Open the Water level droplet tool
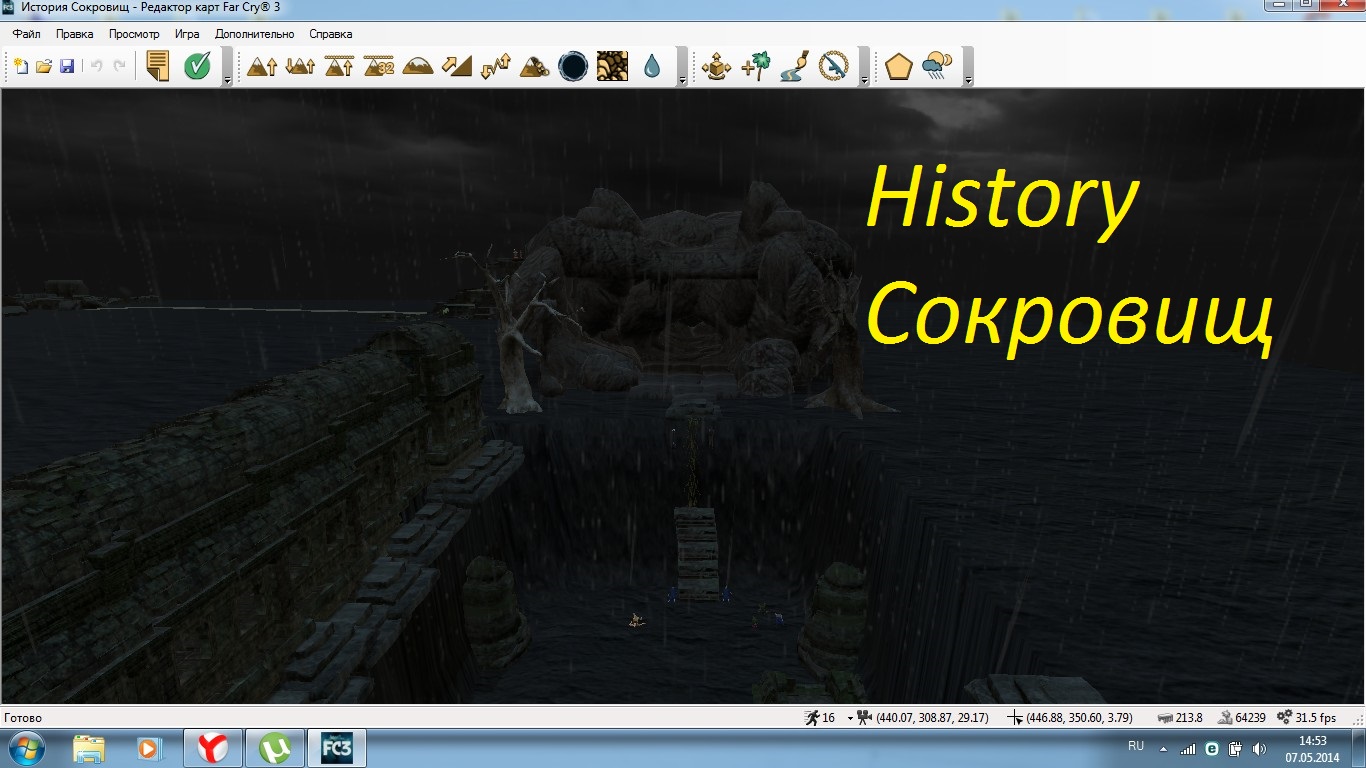The height and width of the screenshot is (768, 1366). click(652, 66)
